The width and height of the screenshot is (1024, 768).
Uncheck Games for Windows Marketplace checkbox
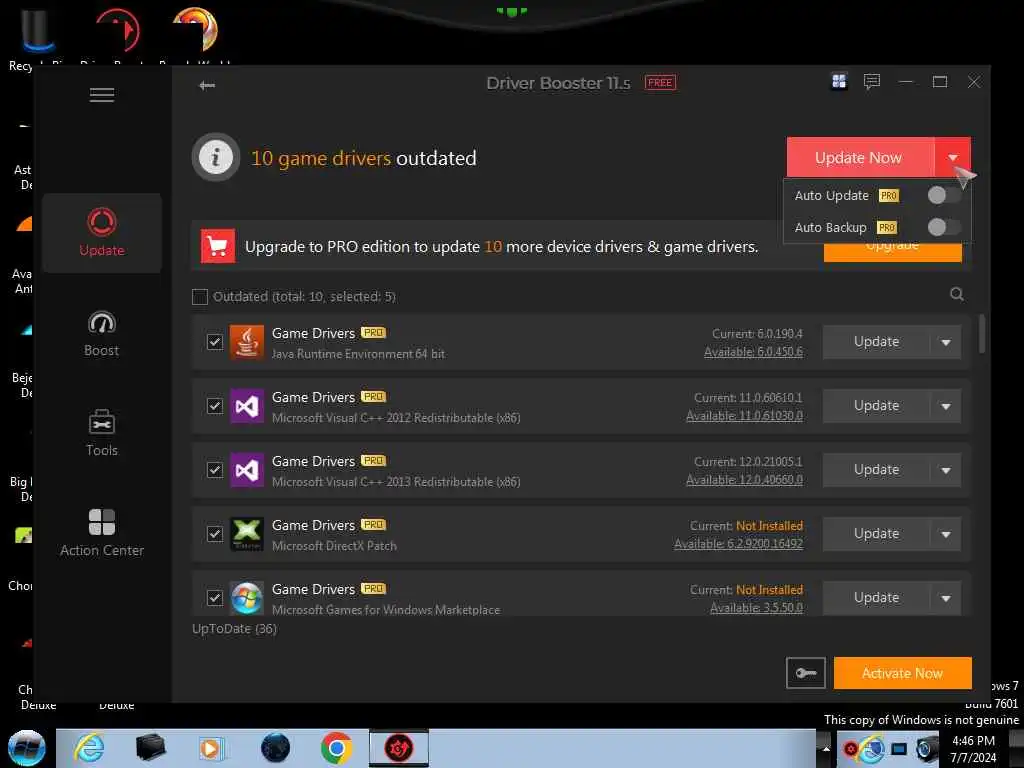tap(215, 598)
